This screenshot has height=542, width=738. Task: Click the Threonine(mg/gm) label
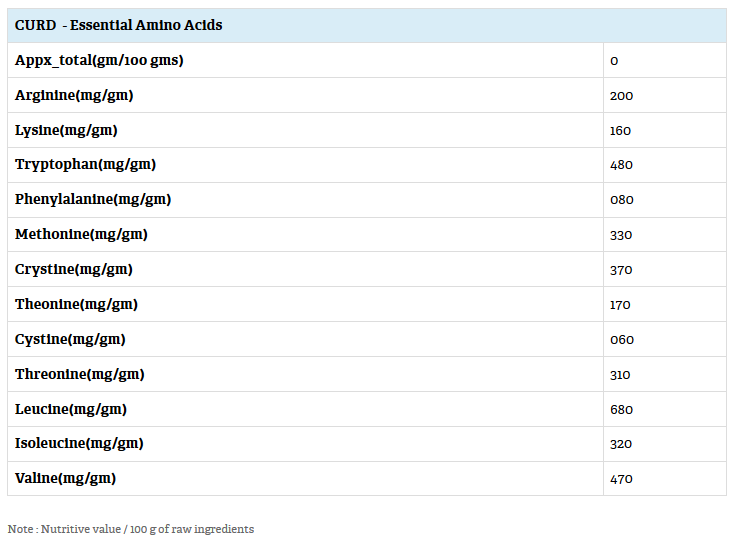coord(80,374)
